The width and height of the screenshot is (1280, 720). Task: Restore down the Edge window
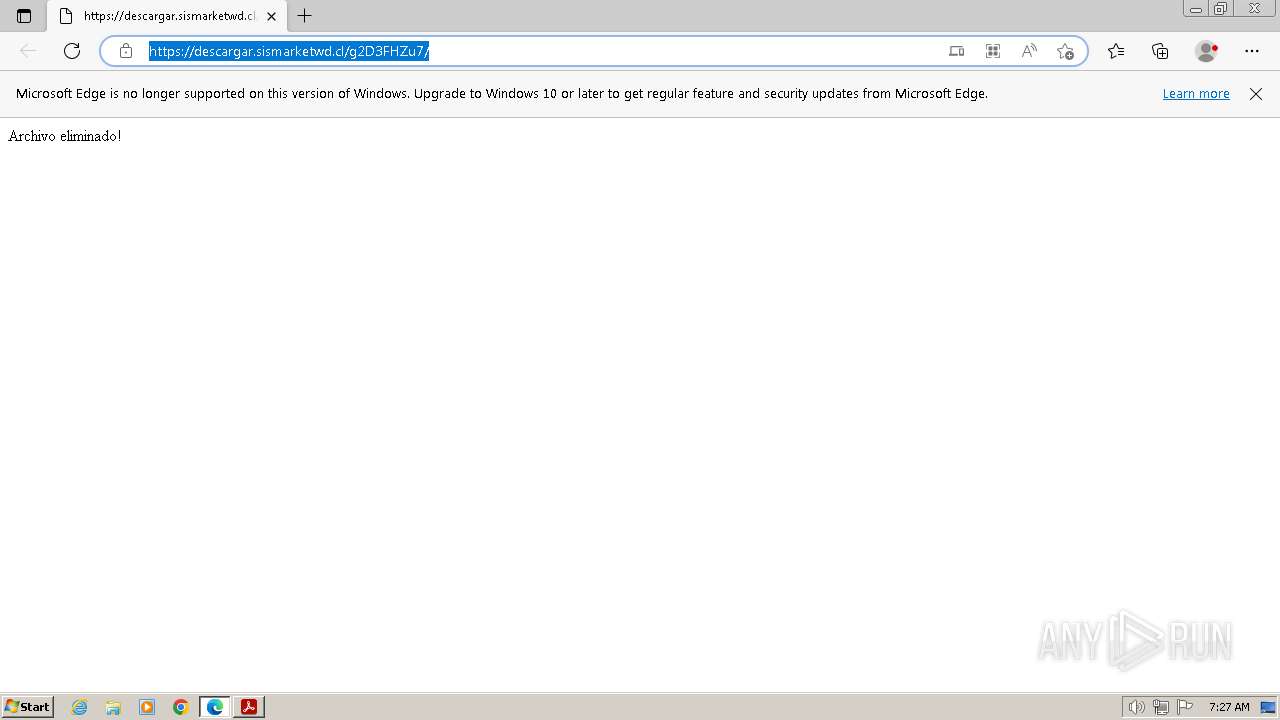tap(1221, 9)
